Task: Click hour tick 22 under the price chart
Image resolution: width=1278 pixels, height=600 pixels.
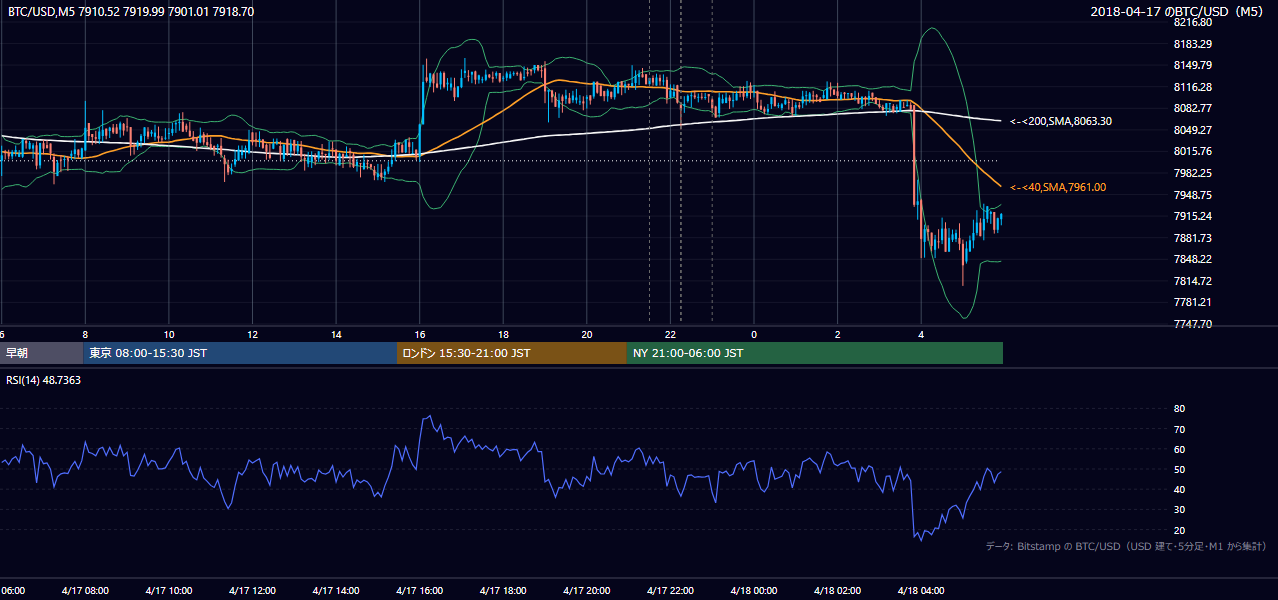Action: pos(671,334)
